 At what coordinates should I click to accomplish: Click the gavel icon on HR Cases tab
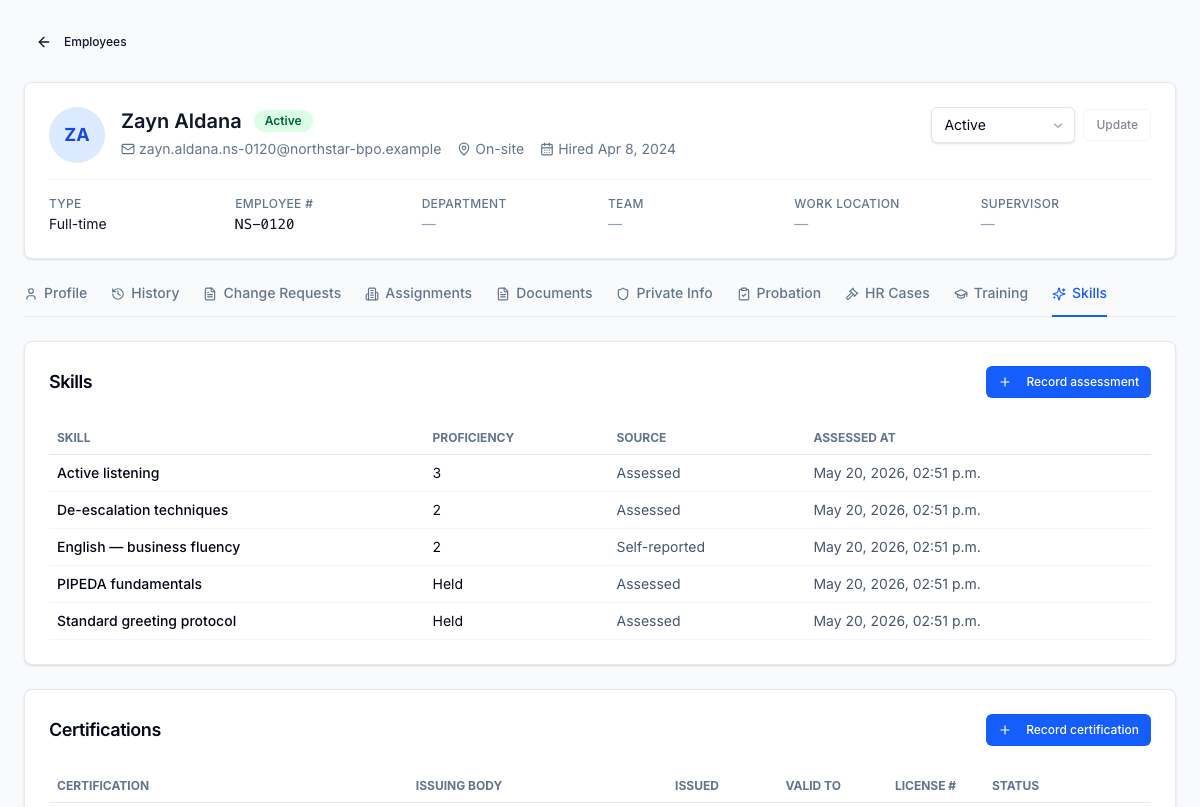tap(852, 294)
